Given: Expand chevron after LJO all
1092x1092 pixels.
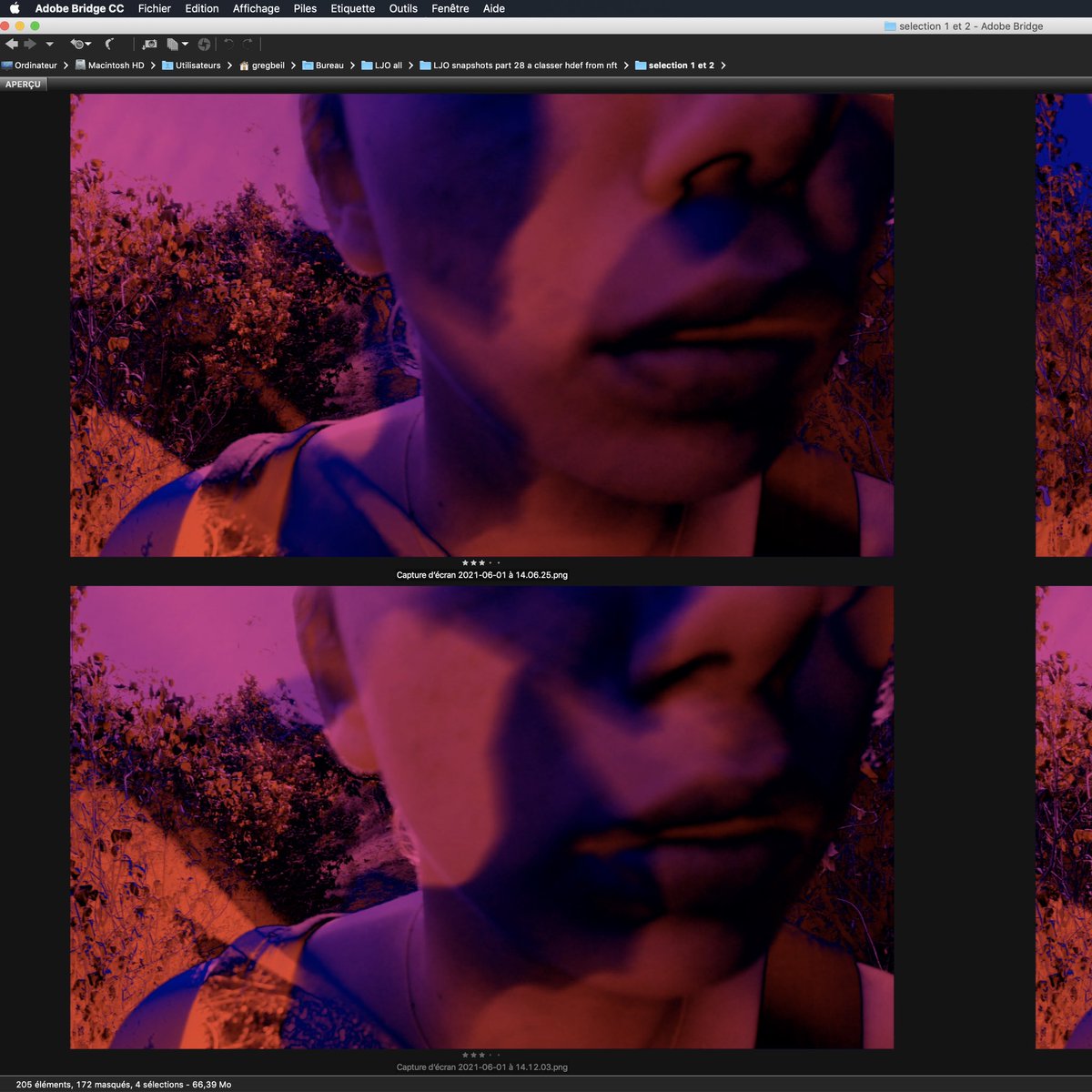Looking at the screenshot, I should tap(410, 66).
